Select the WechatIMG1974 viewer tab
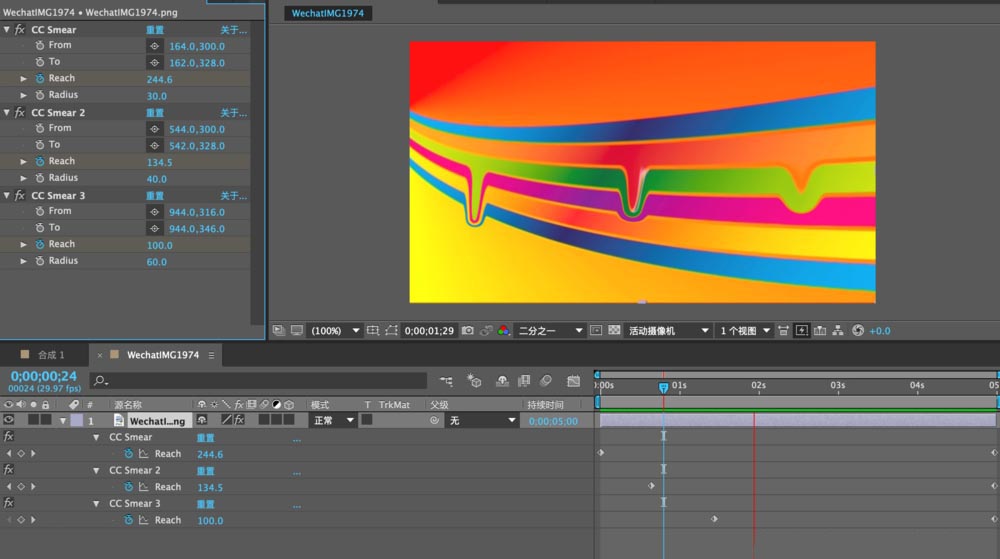 328,14
